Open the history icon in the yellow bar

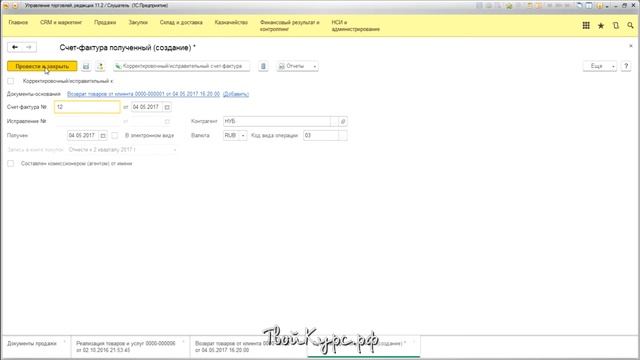coord(616,25)
